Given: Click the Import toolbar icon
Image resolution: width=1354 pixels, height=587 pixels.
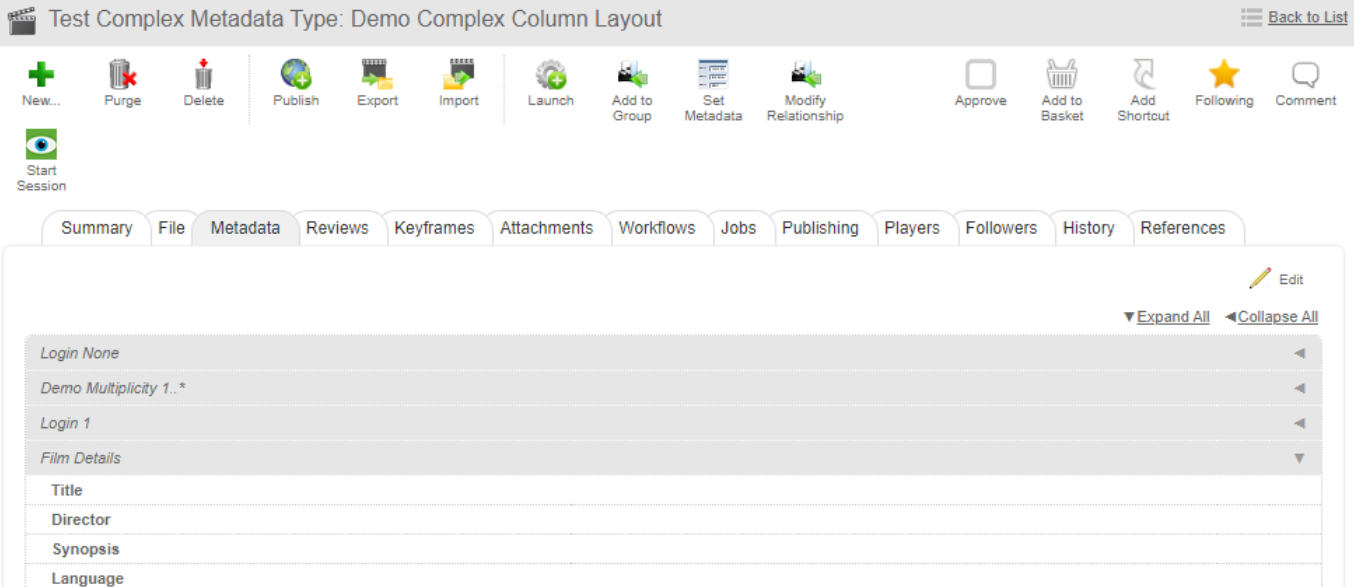Looking at the screenshot, I should coord(459,76).
